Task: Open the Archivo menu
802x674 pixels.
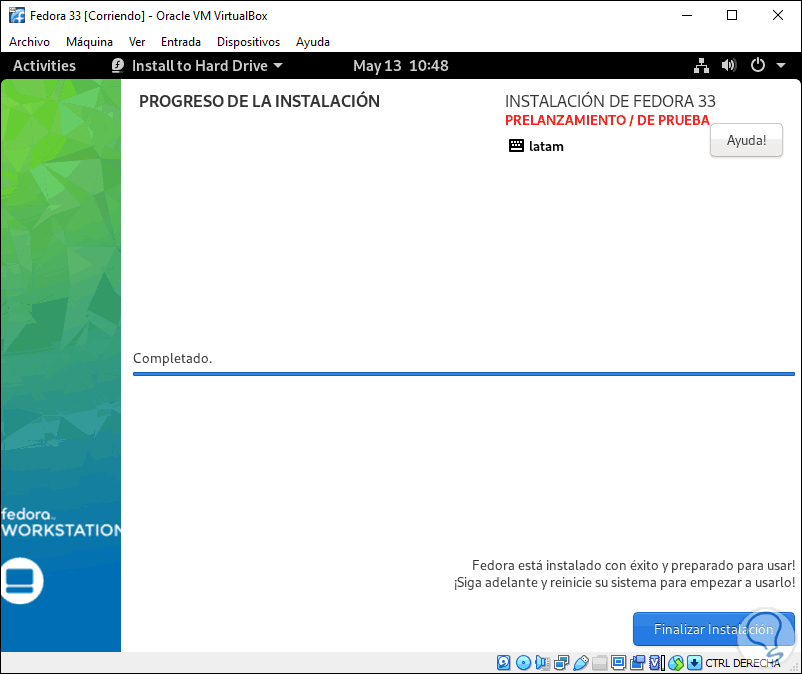Action: point(29,42)
